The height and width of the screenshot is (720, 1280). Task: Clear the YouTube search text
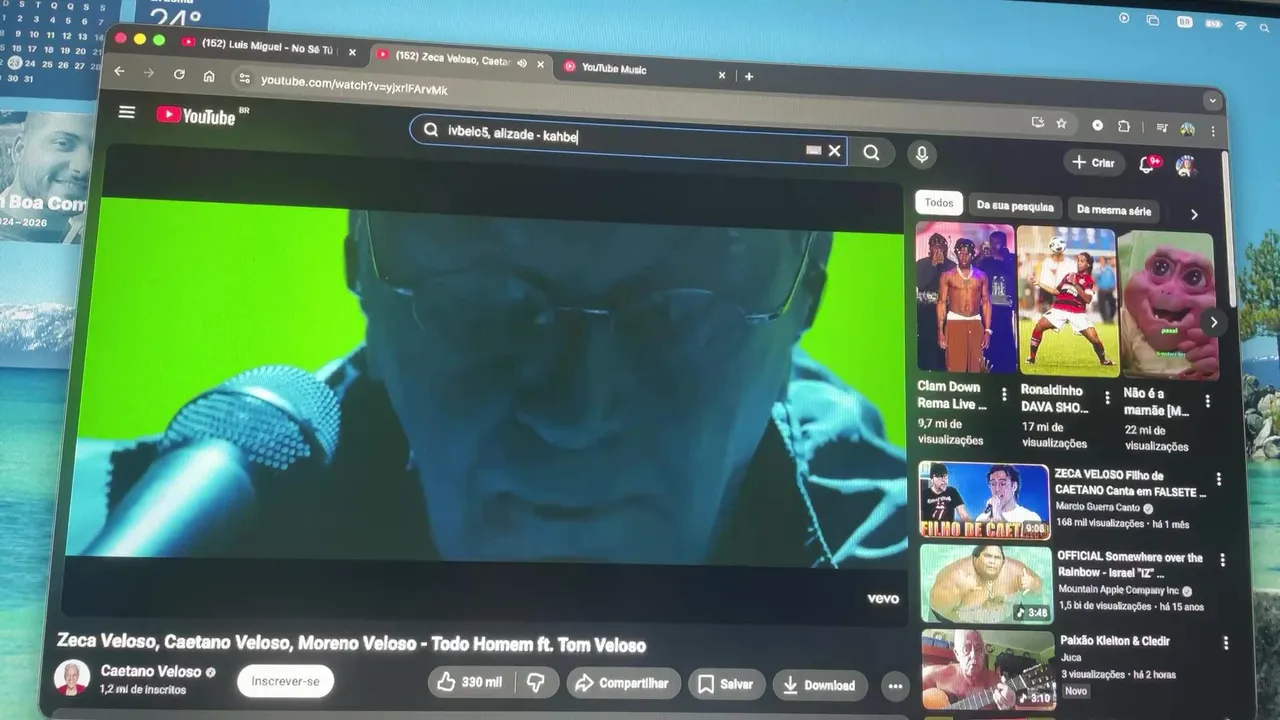(x=835, y=151)
